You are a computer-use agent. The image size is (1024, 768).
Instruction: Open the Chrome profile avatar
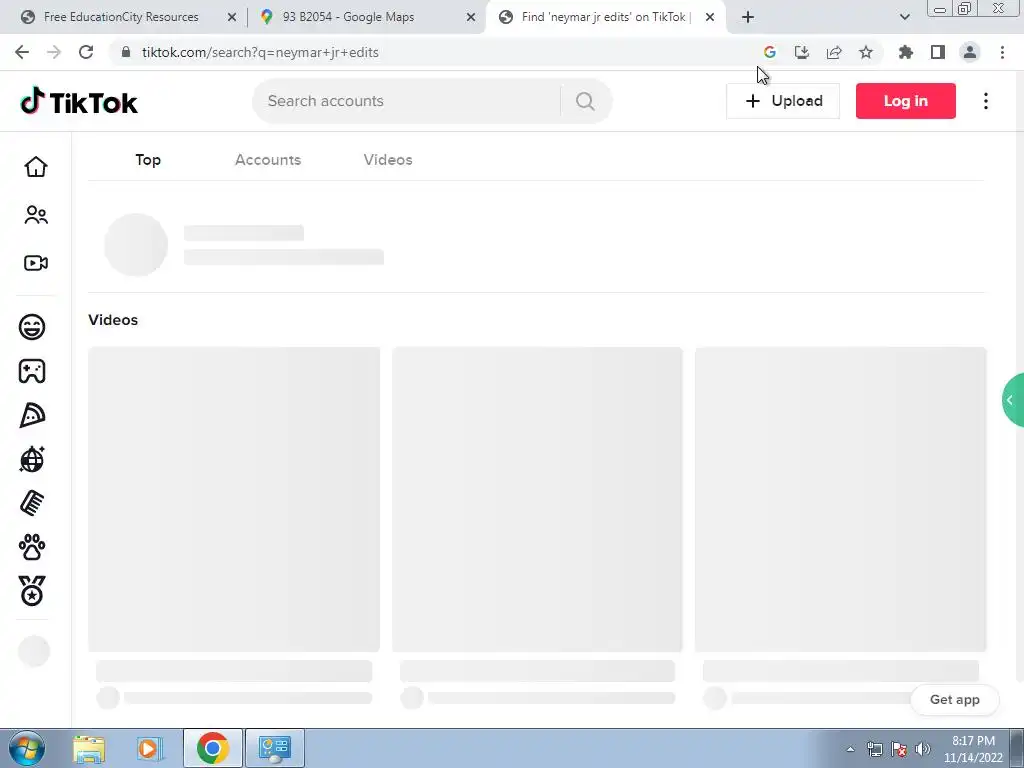point(970,52)
